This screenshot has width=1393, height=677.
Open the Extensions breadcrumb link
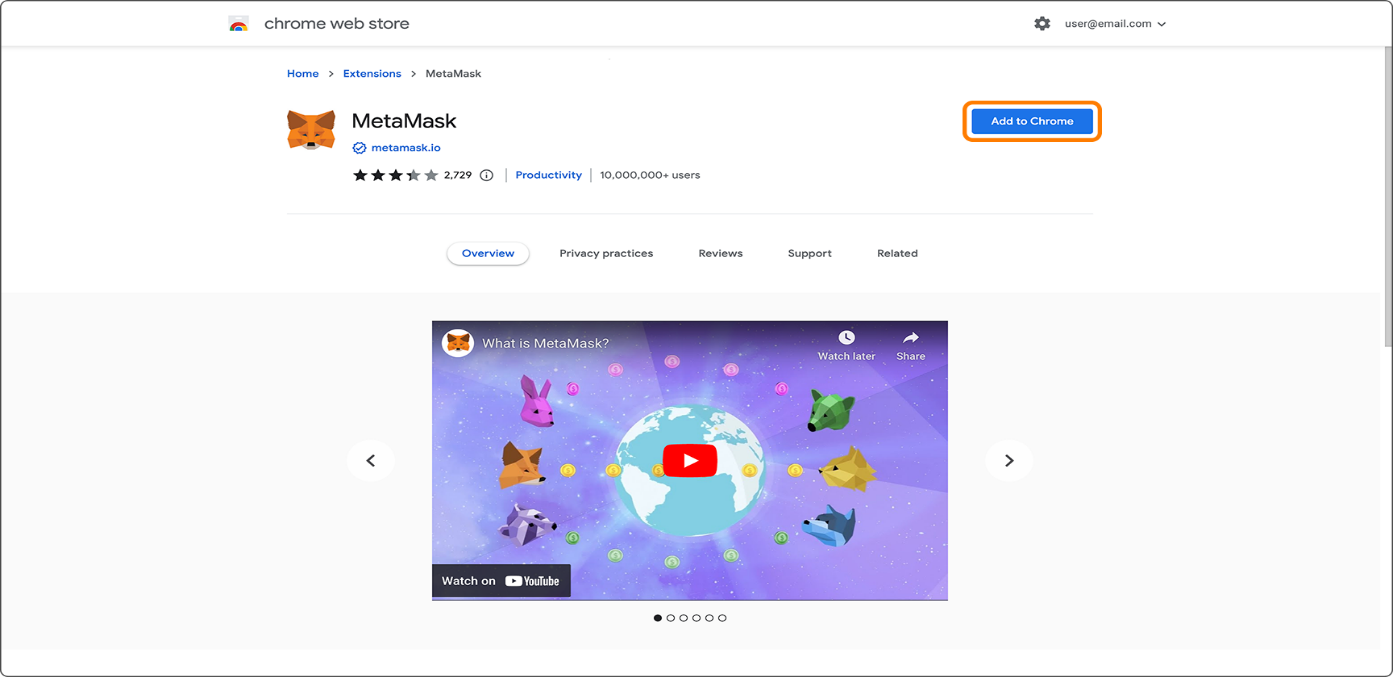pos(372,74)
